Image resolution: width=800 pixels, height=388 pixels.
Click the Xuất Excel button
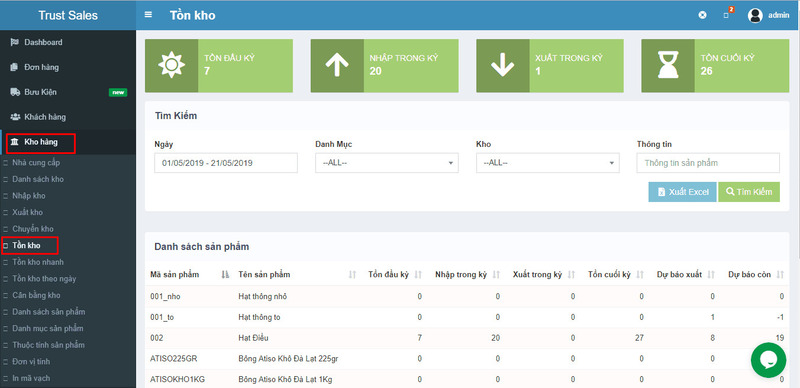point(683,192)
